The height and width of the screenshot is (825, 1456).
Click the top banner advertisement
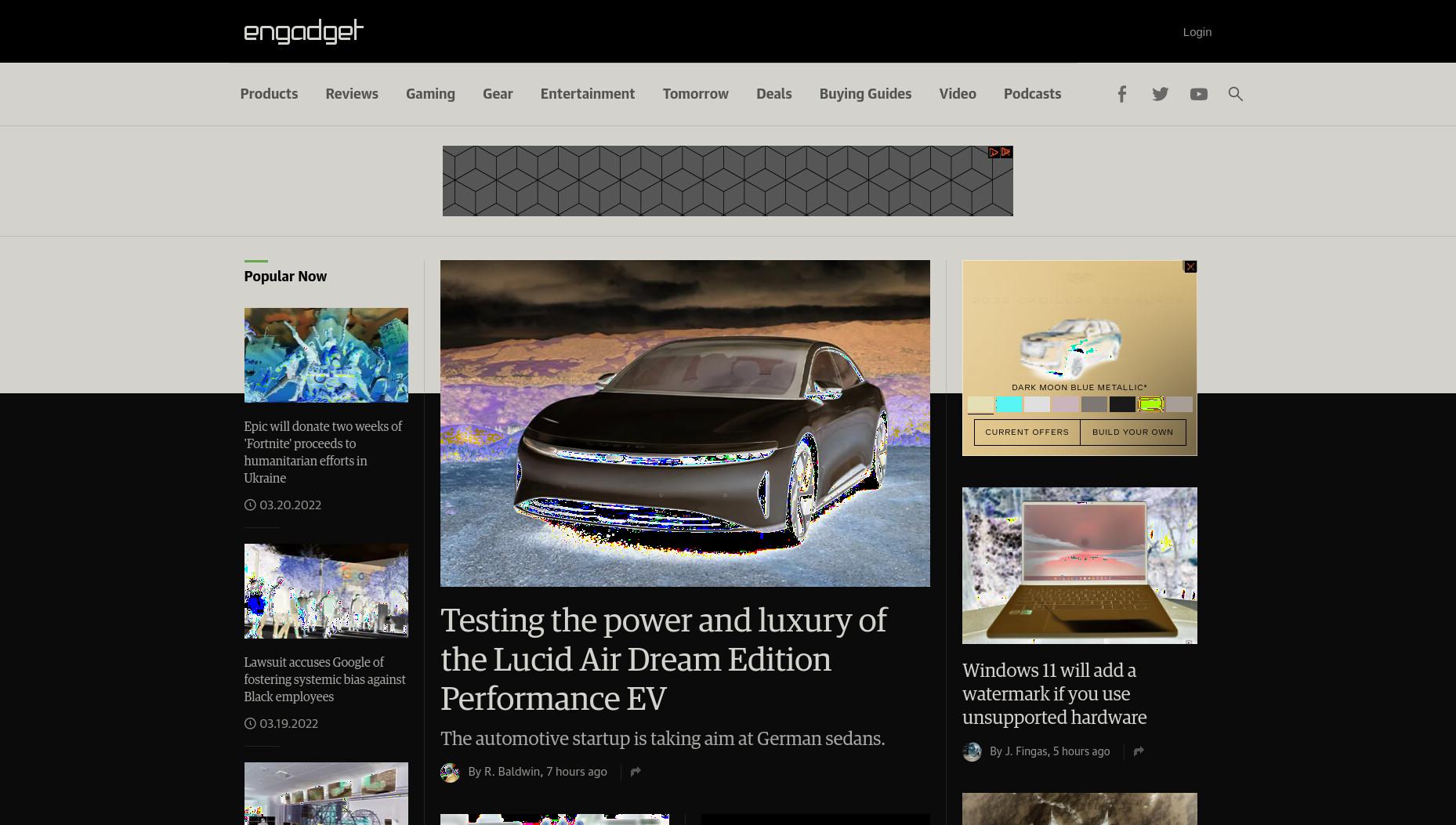(727, 181)
